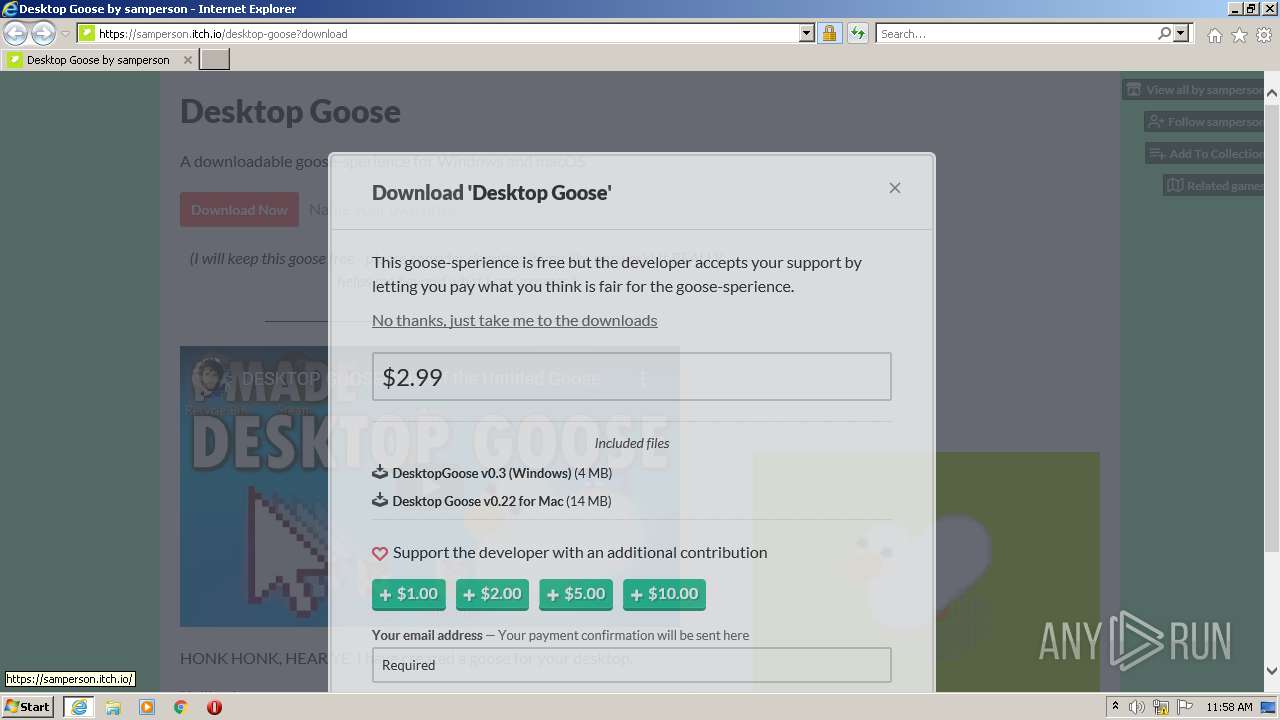Image resolution: width=1280 pixels, height=720 pixels.
Task: Click the address bar URL
Action: [223, 34]
